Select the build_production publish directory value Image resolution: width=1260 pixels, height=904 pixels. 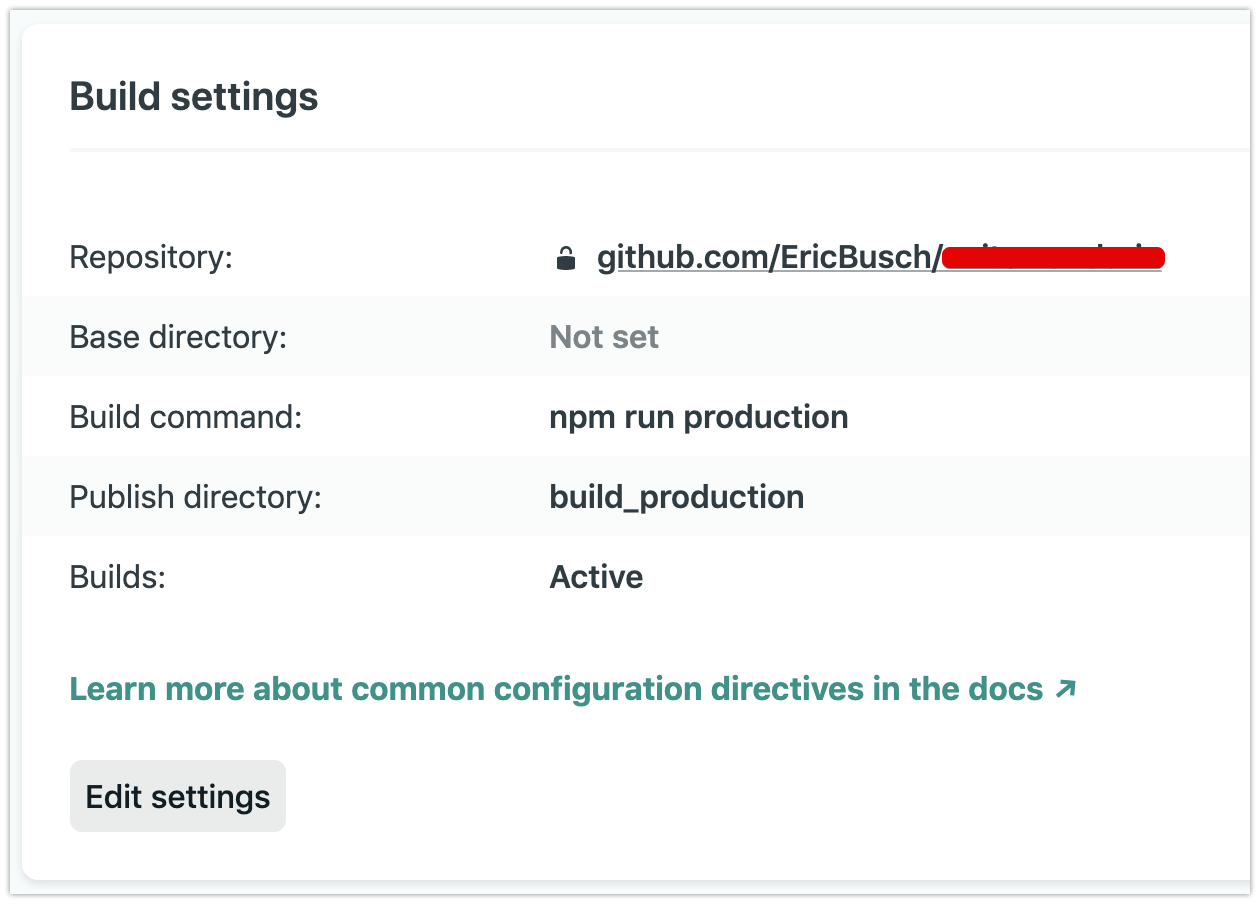click(677, 497)
